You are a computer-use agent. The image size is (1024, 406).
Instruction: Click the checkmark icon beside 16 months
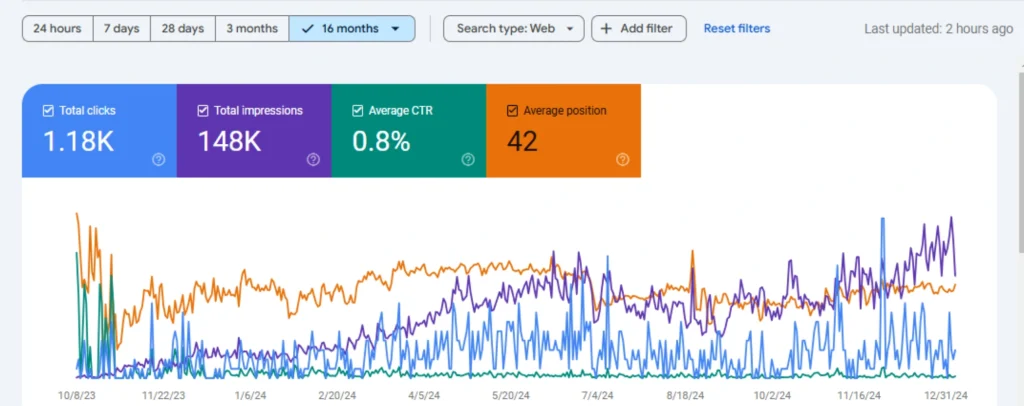(x=307, y=29)
